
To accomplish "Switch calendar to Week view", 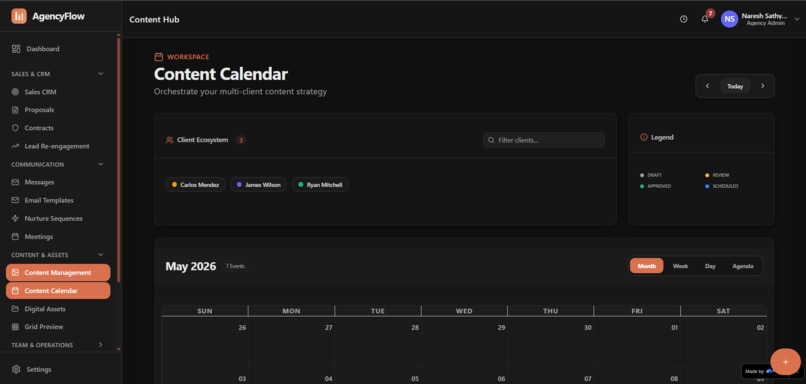I will 680,266.
